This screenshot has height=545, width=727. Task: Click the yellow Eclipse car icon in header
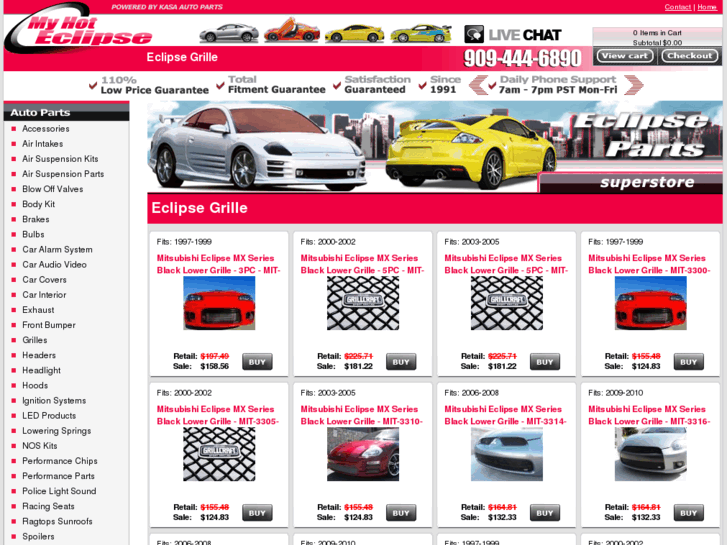pyautogui.click(x=355, y=33)
